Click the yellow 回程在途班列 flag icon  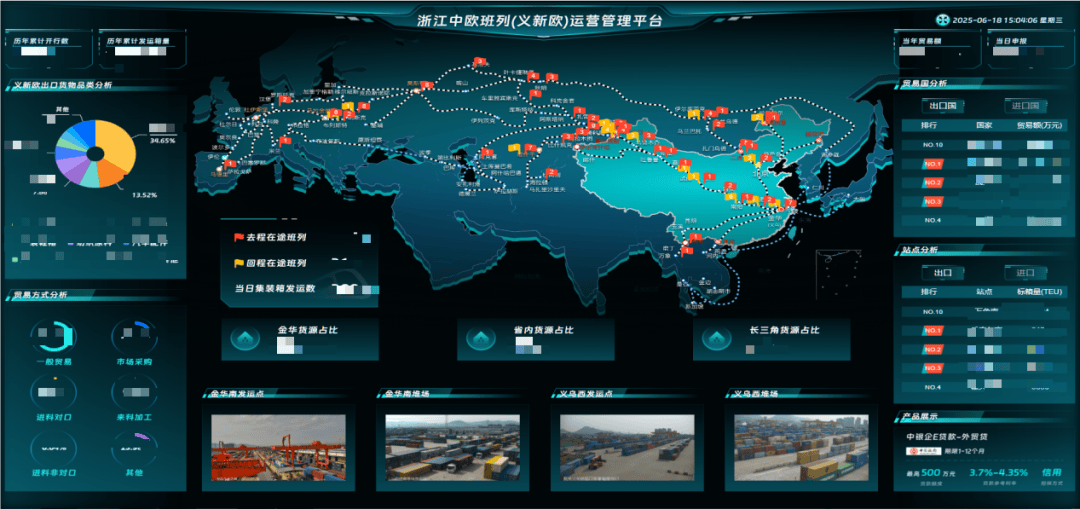coord(238,264)
